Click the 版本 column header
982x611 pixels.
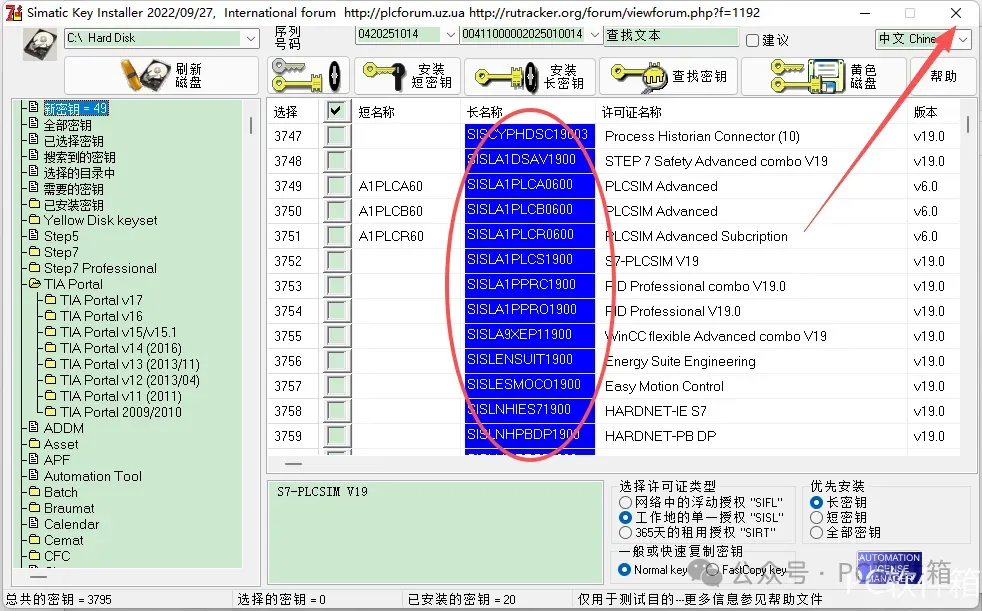[x=925, y=112]
